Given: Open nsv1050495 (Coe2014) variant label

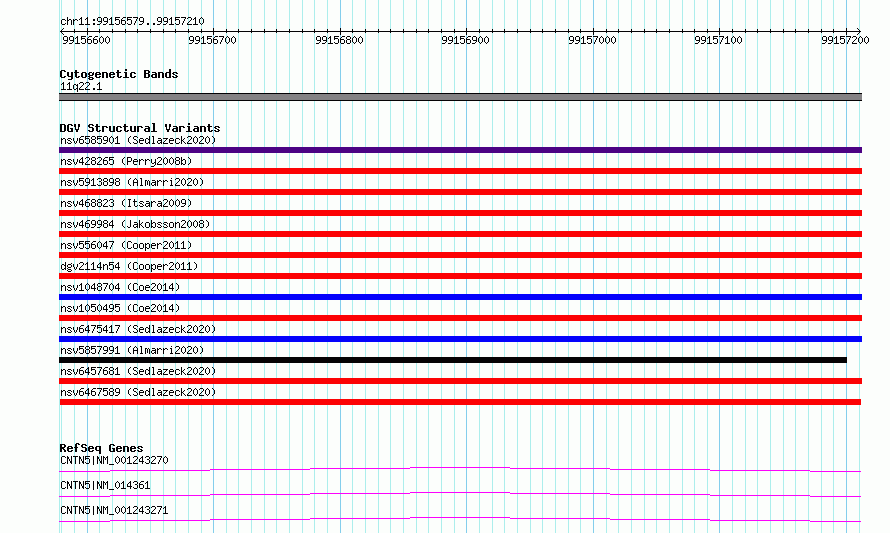Looking at the screenshot, I should point(120,308).
